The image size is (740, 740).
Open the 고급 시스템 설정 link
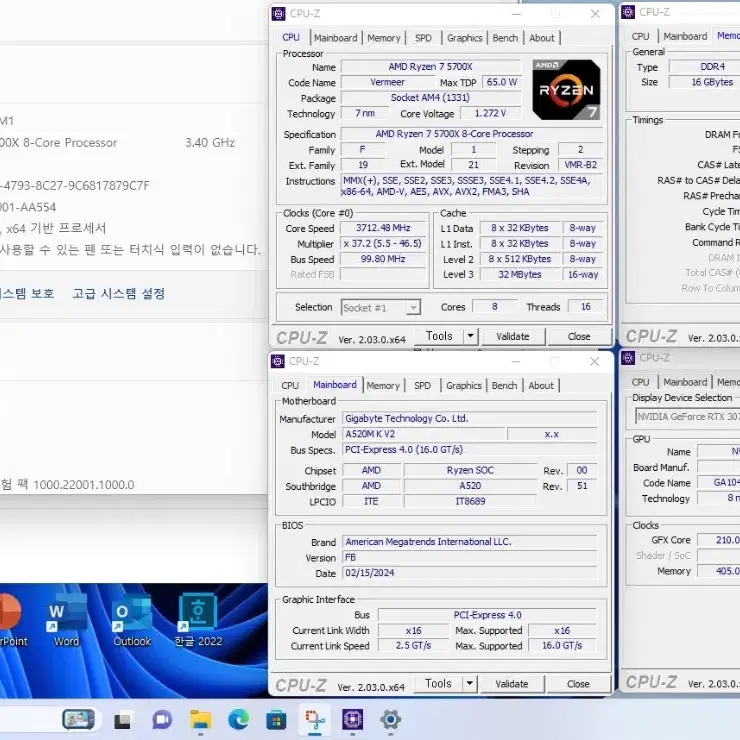tap(118, 294)
